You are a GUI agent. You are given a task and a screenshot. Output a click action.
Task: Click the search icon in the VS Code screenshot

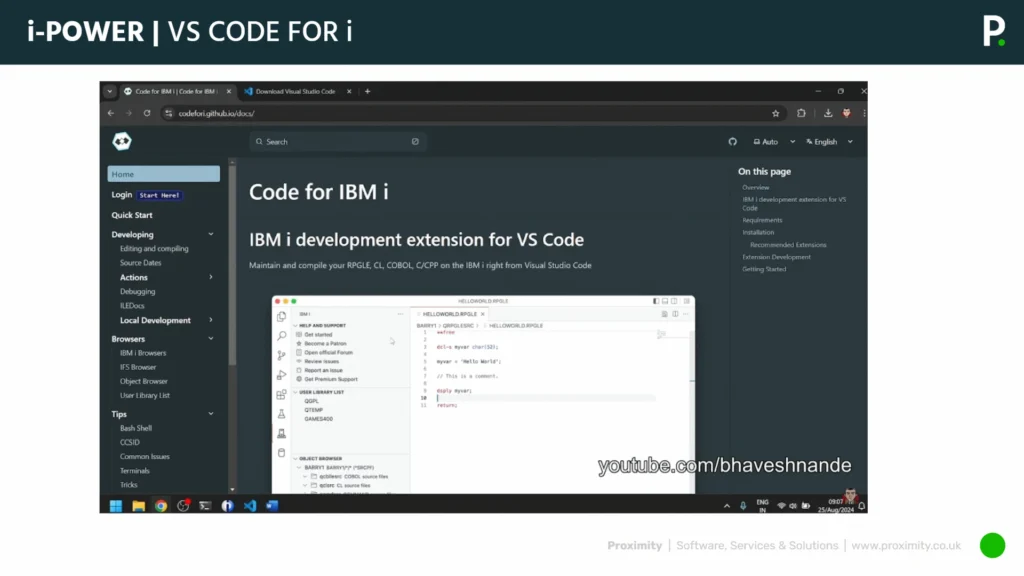281,335
